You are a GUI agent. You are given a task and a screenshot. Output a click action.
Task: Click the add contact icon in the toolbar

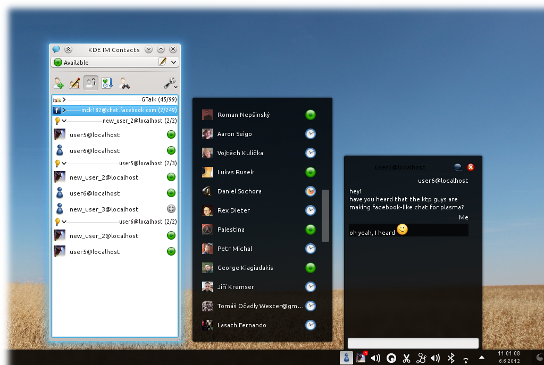[x=59, y=83]
